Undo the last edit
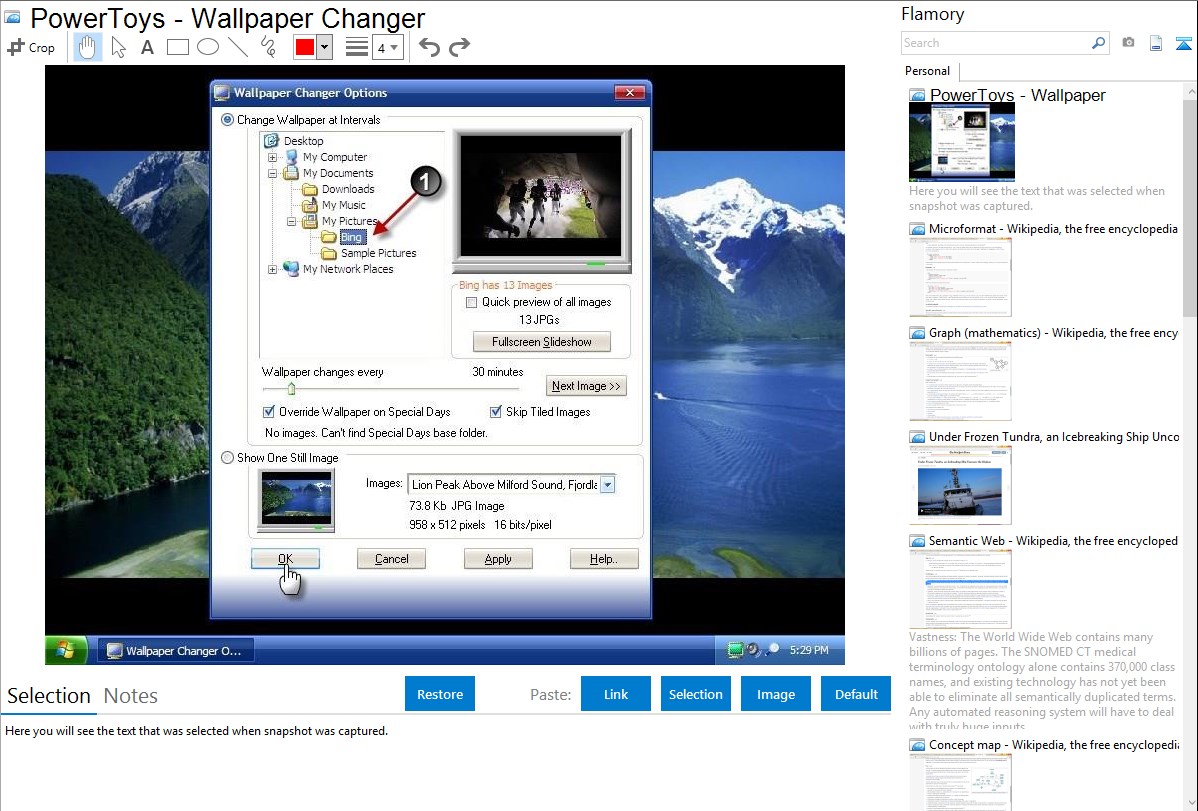Image resolution: width=1198 pixels, height=811 pixels. [429, 47]
